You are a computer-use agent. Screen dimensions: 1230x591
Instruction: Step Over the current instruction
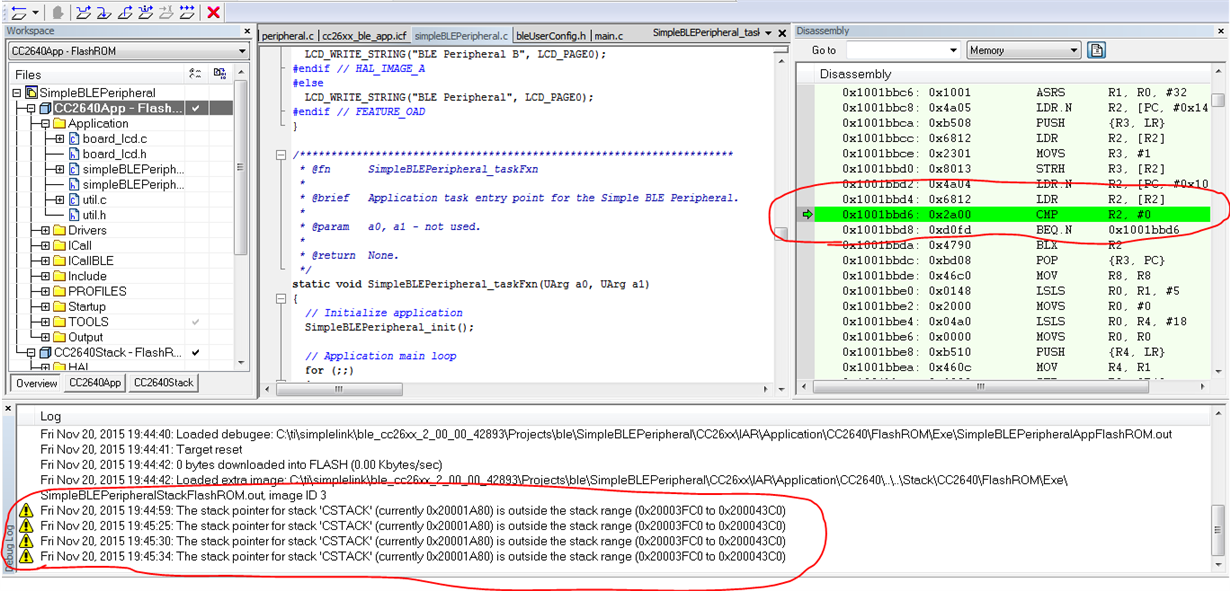pos(85,13)
